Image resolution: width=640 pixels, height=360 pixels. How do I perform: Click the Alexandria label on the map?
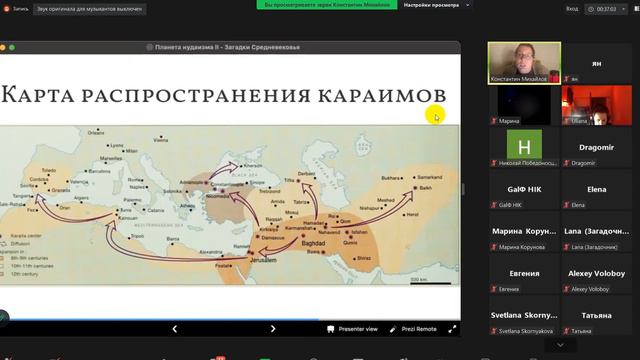[211, 252]
